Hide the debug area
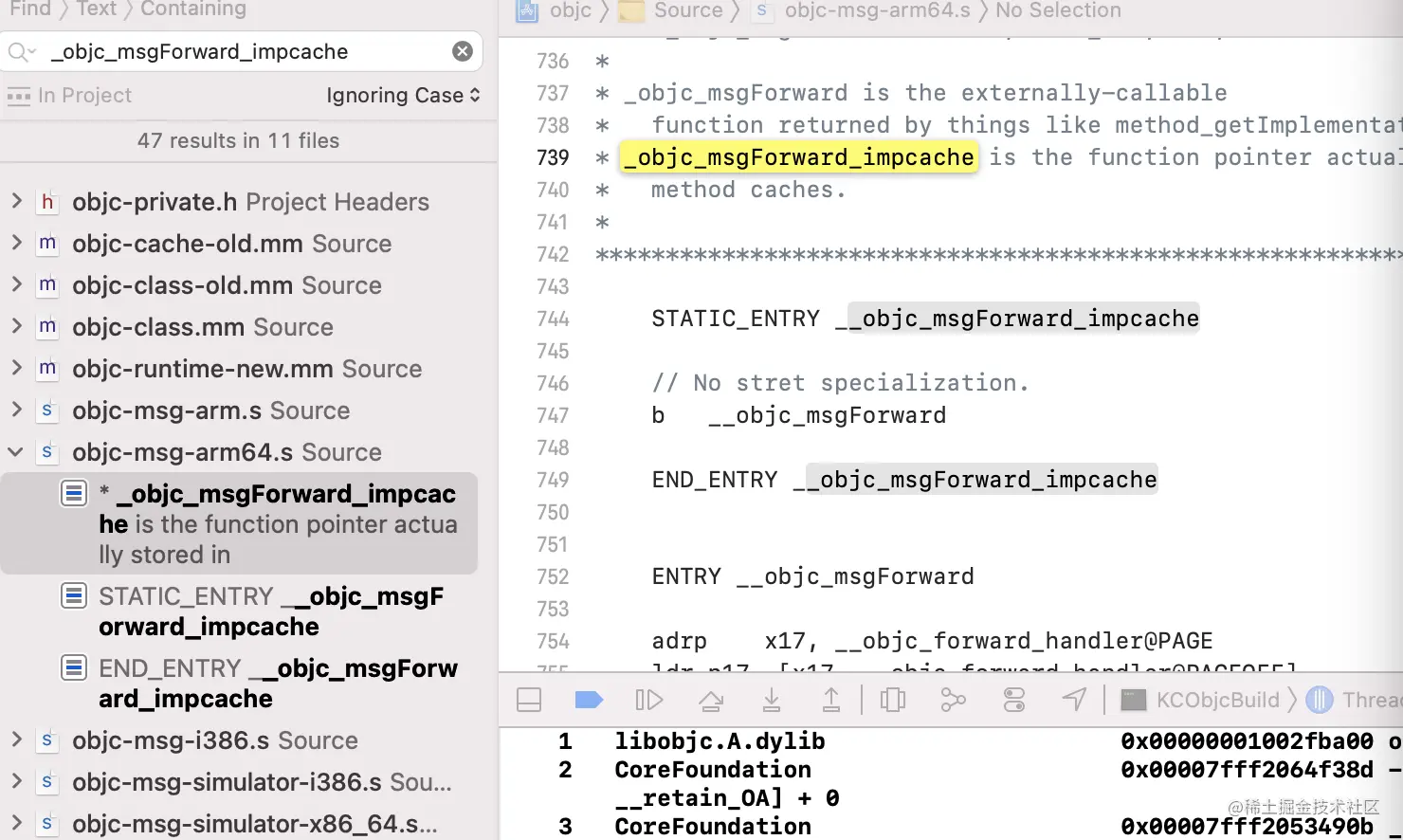Screen dimensions: 1403x840 click(529, 701)
